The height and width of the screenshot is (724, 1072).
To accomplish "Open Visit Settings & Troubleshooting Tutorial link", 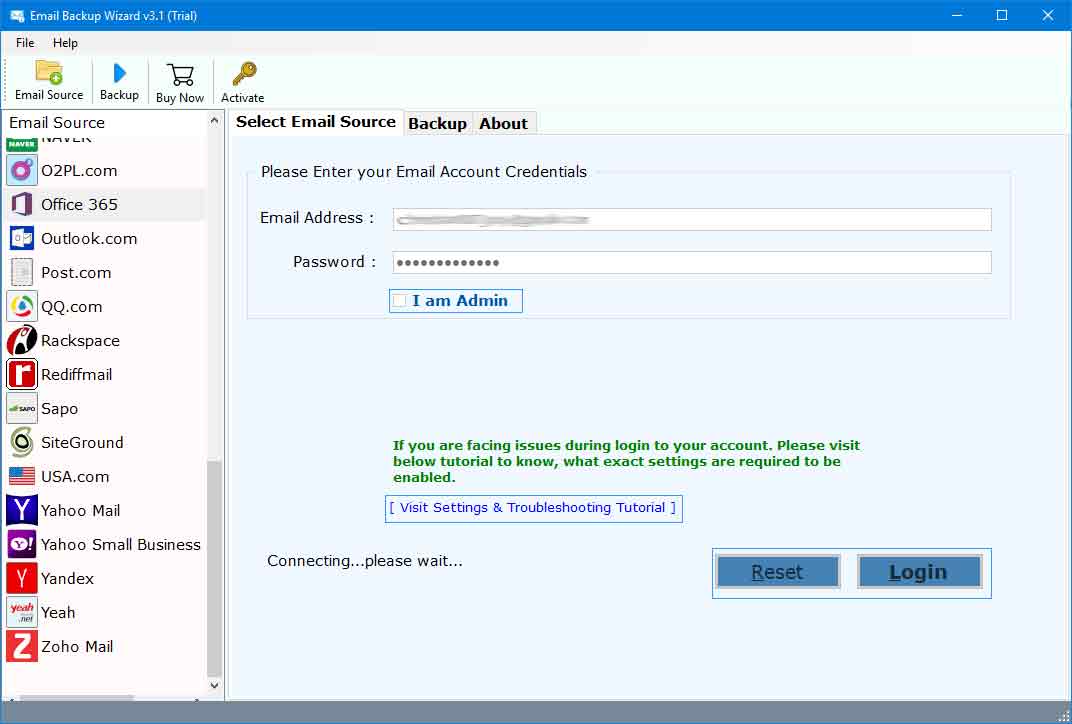I will click(533, 508).
